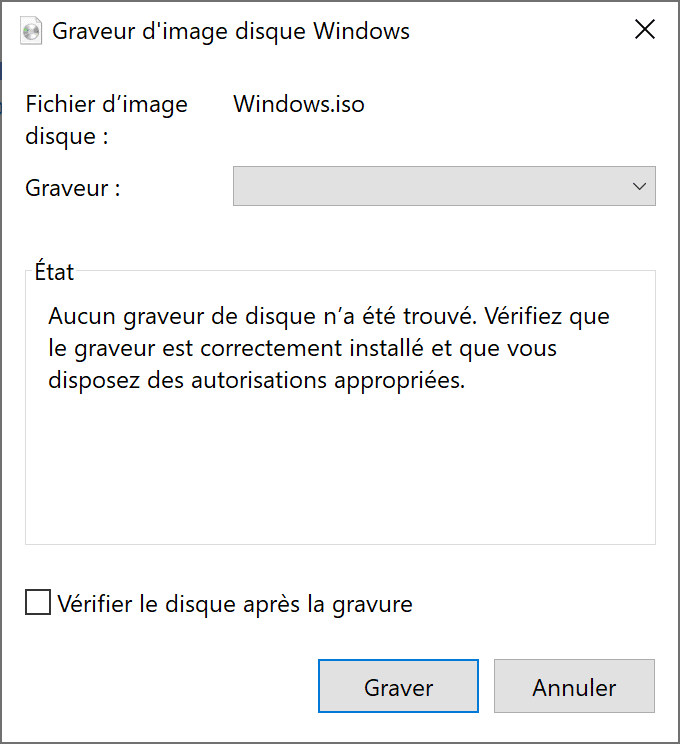The height and width of the screenshot is (744, 680).
Task: Click the disc icon in the title bar
Action: [32, 31]
